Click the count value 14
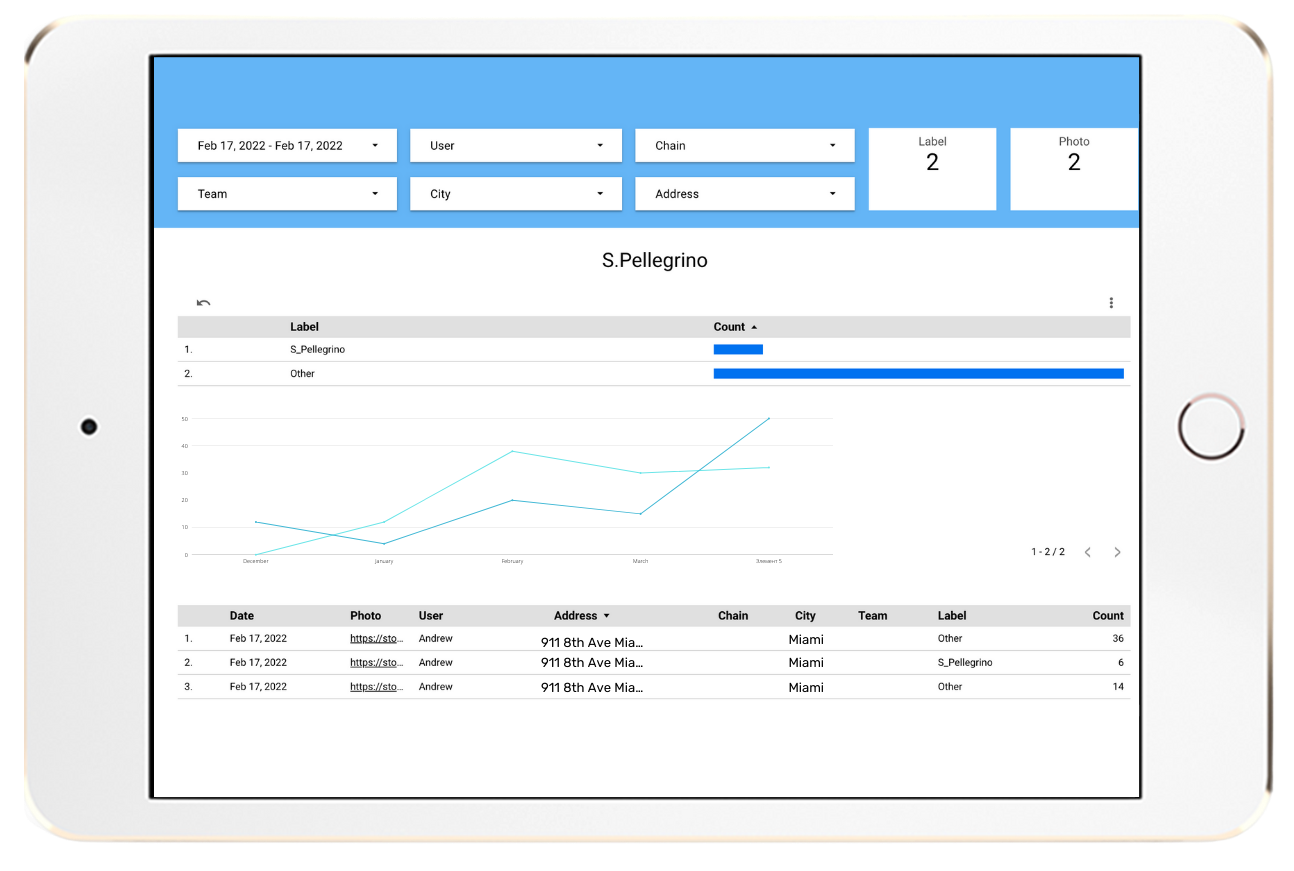This screenshot has width=1294, height=871. [1118, 686]
